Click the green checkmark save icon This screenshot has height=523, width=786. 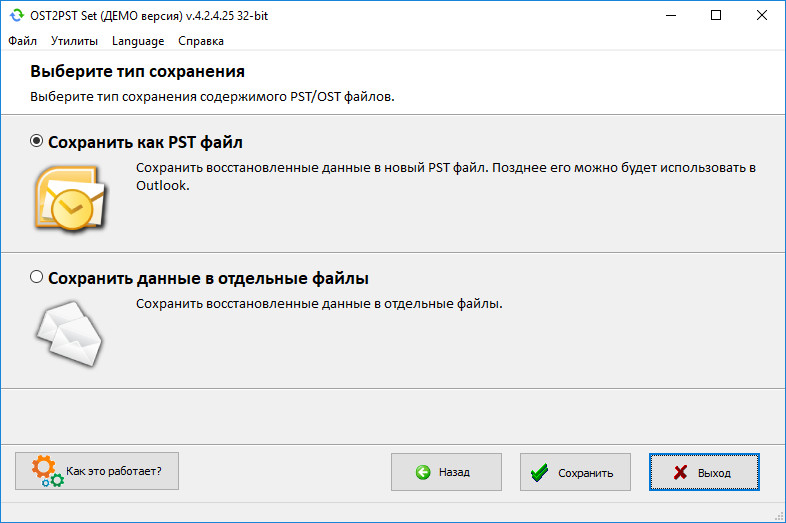(x=539, y=472)
